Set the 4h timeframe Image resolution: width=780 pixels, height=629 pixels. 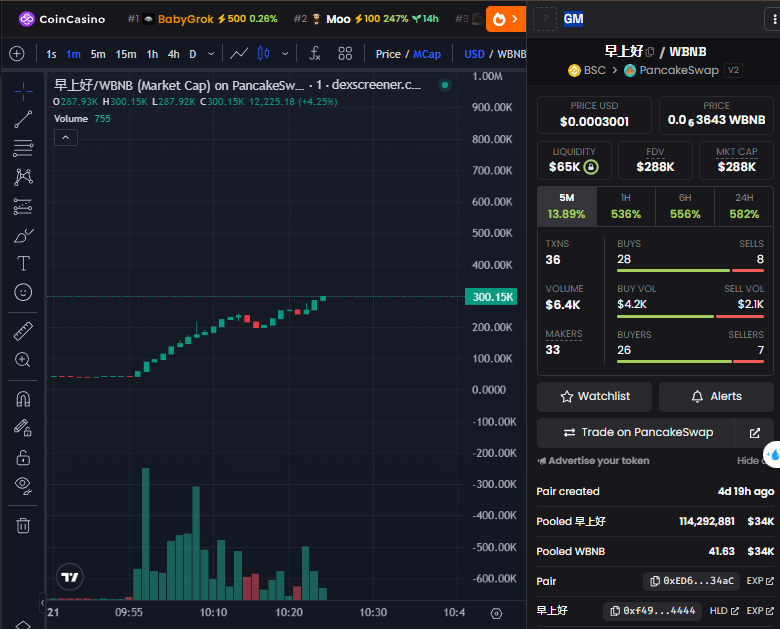tap(174, 54)
